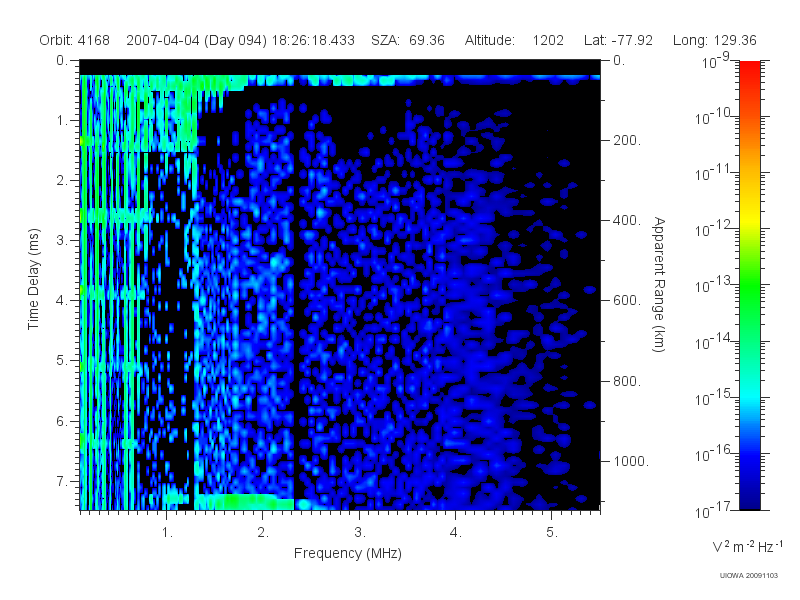Click the '7.' time delay tick label
Image resolution: width=800 pixels, height=600 pixels.
click(62, 481)
